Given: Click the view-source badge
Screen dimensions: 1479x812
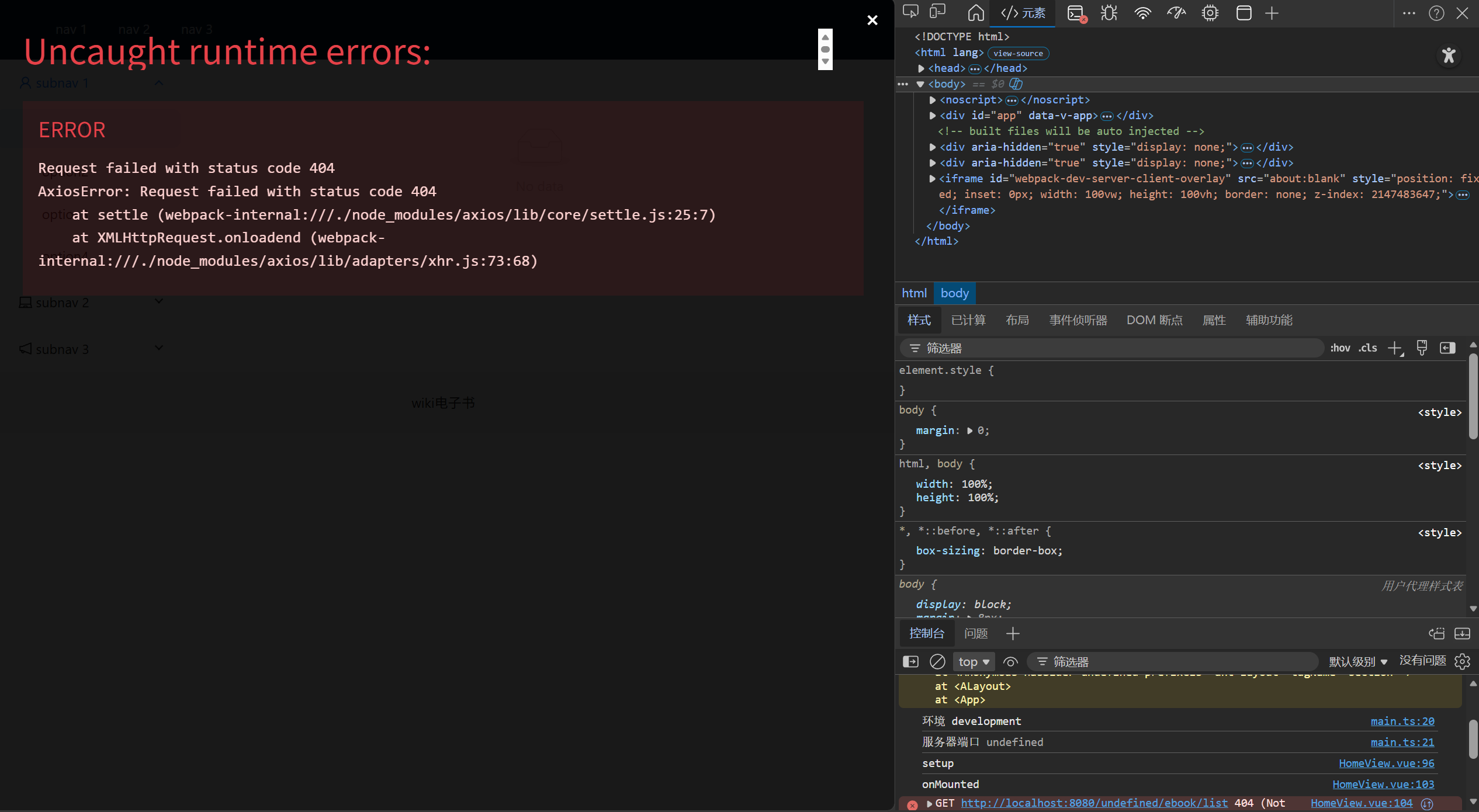Looking at the screenshot, I should (x=1018, y=53).
